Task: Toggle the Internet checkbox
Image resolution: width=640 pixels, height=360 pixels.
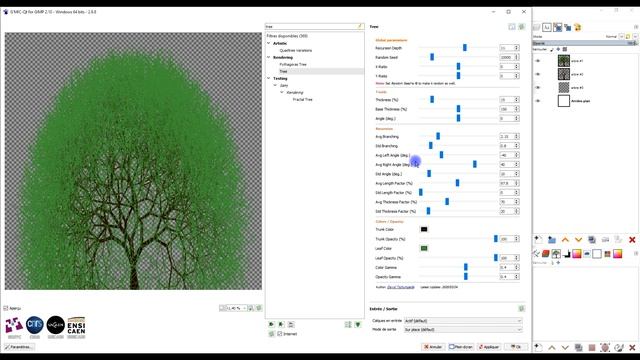Action: point(280,334)
